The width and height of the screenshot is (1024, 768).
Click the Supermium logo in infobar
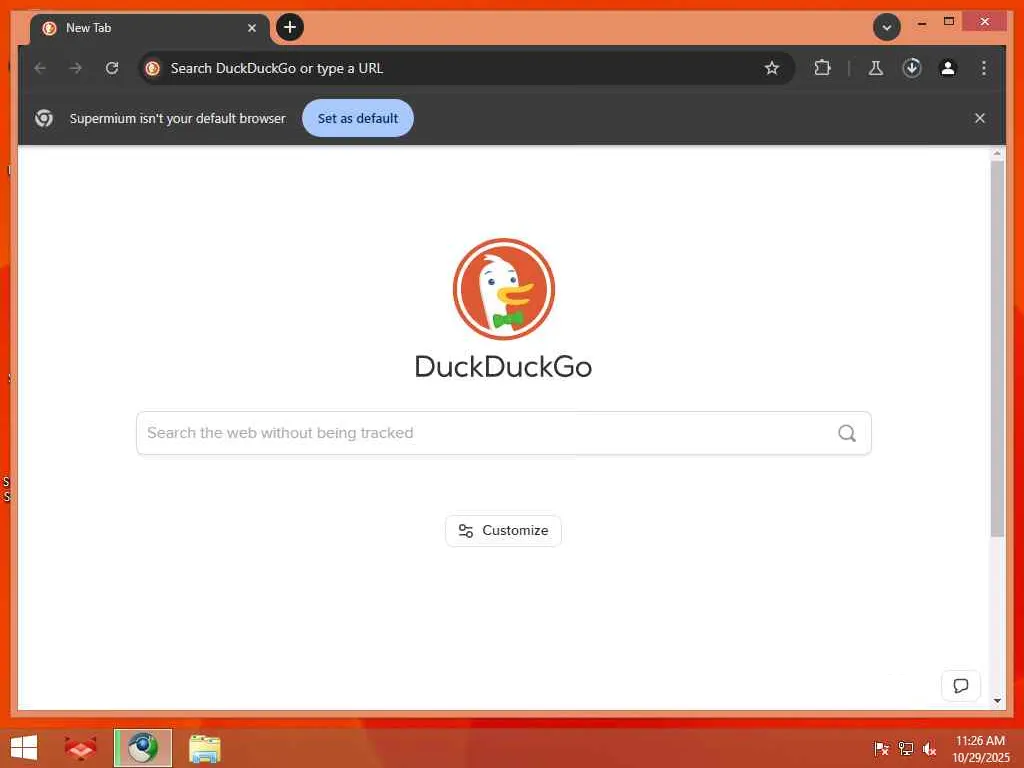point(44,118)
